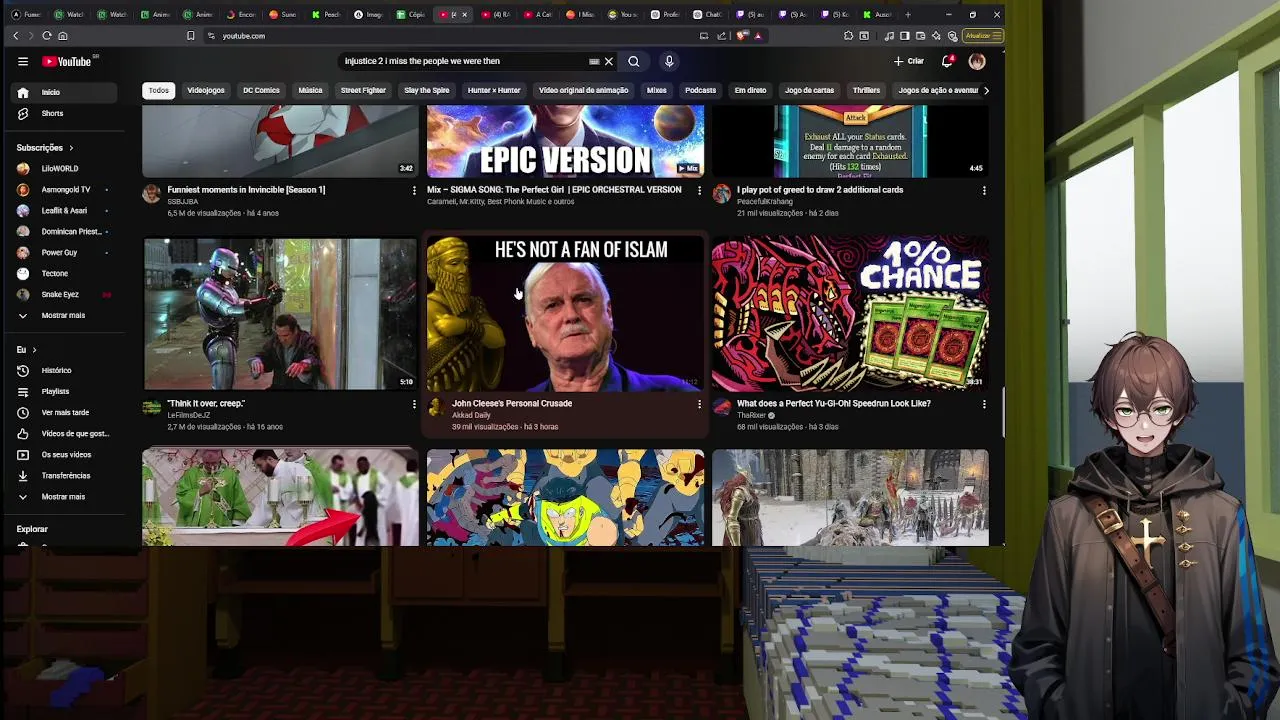Open the Perfect Yu-Gi-Oh! Speedrun thumbnail
This screenshot has width=1280, height=720.
tap(850, 313)
